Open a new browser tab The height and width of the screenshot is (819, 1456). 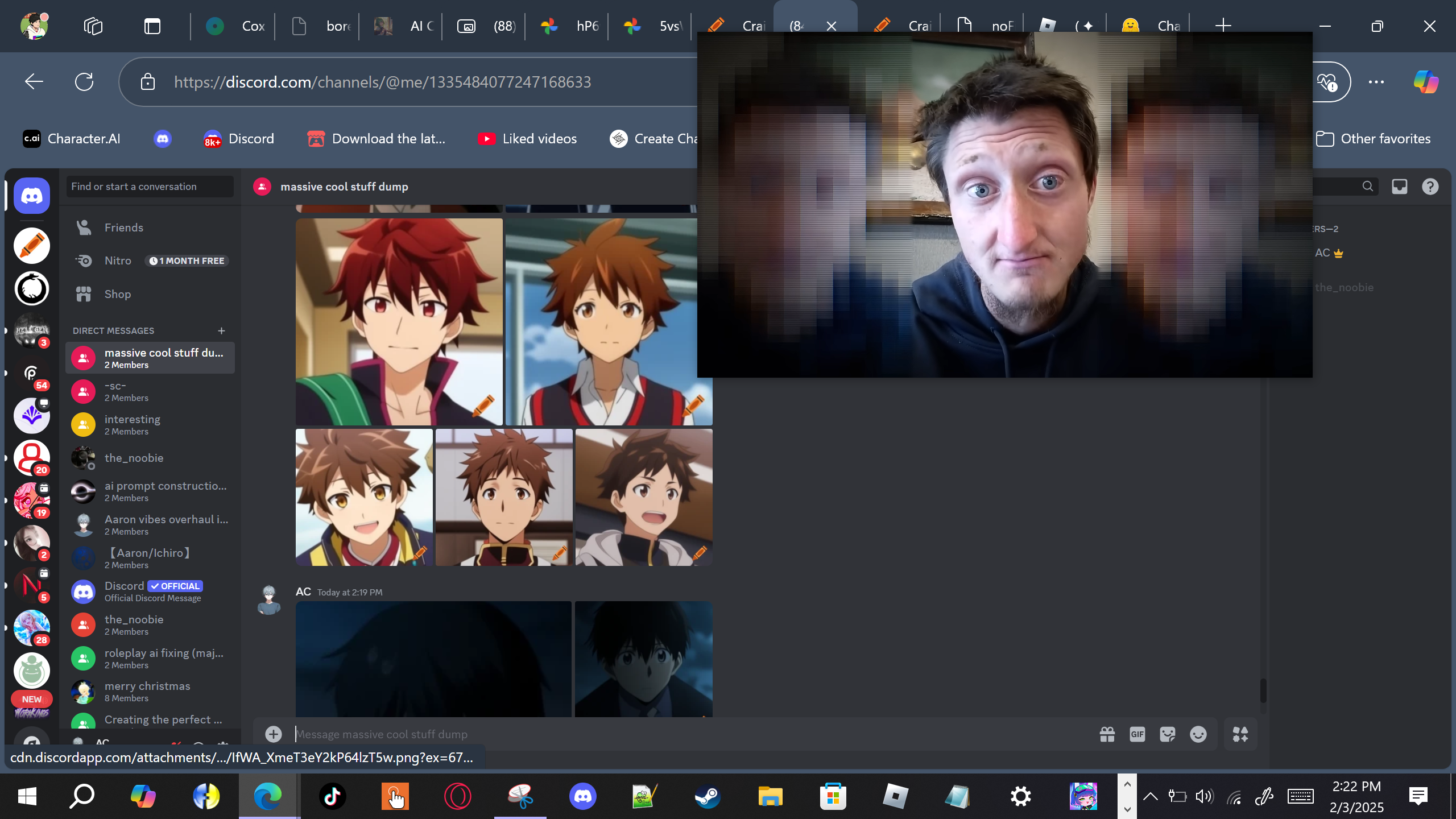(1223, 26)
